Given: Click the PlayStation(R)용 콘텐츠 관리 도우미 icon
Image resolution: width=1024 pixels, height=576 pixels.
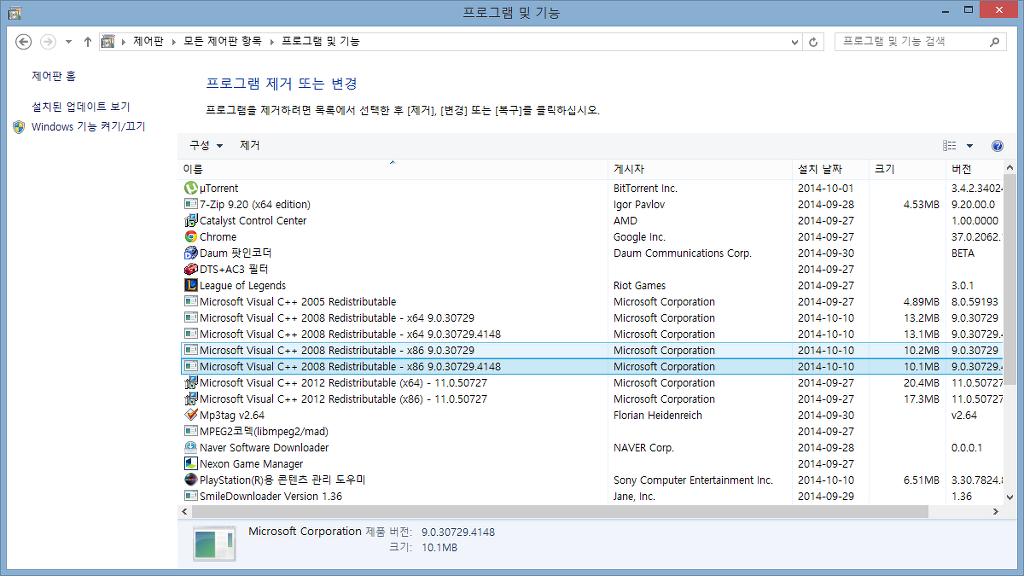Looking at the screenshot, I should pyautogui.click(x=190, y=480).
